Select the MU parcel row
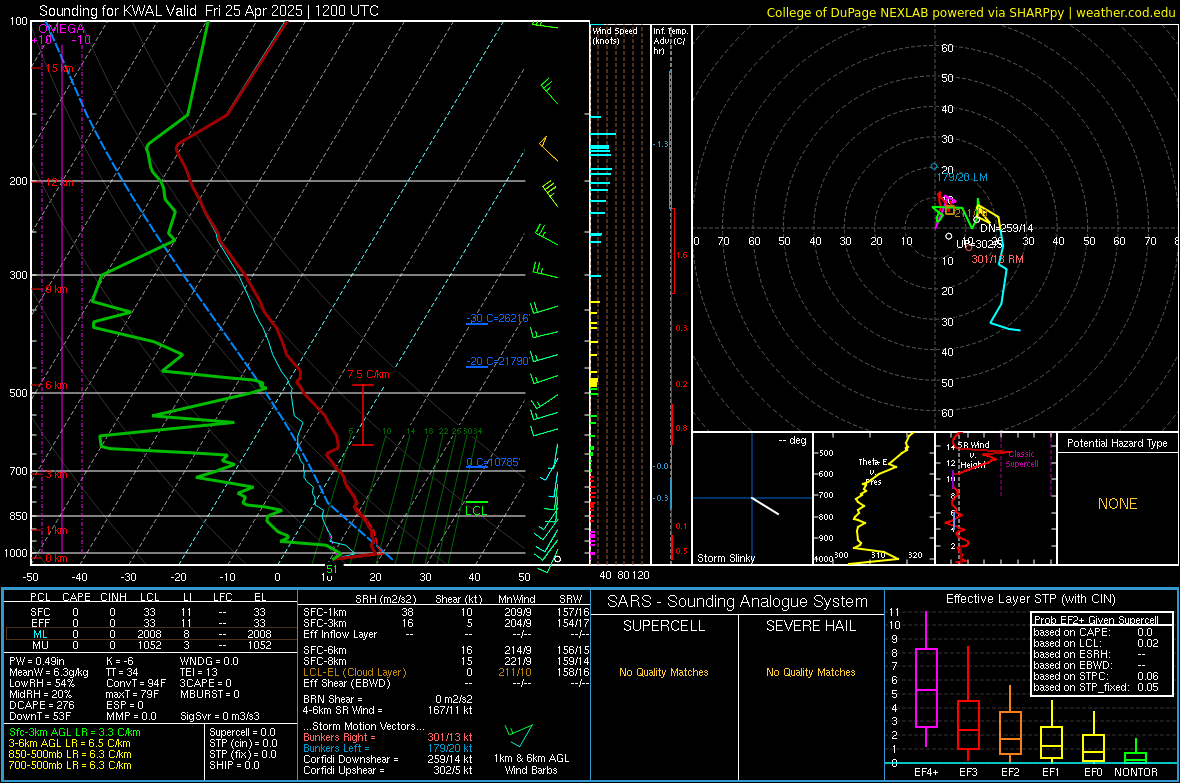The width and height of the screenshot is (1180, 783). 151,645
